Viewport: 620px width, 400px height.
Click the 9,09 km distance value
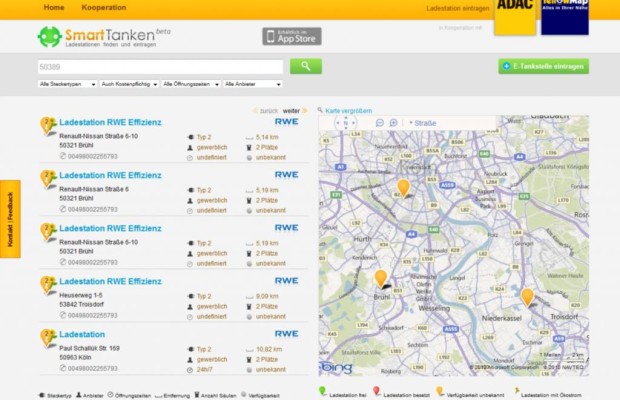[267, 296]
